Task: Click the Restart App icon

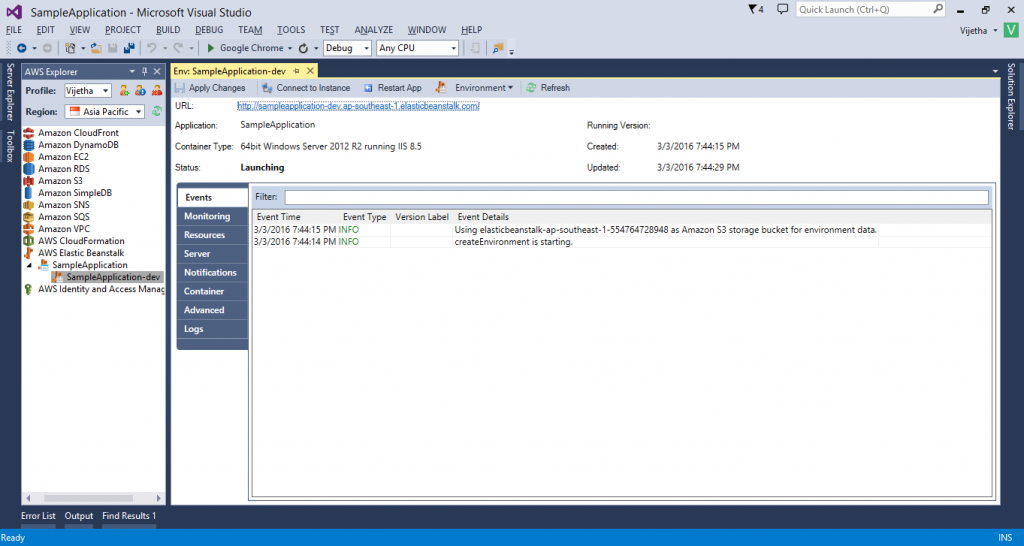Action: coord(368,88)
